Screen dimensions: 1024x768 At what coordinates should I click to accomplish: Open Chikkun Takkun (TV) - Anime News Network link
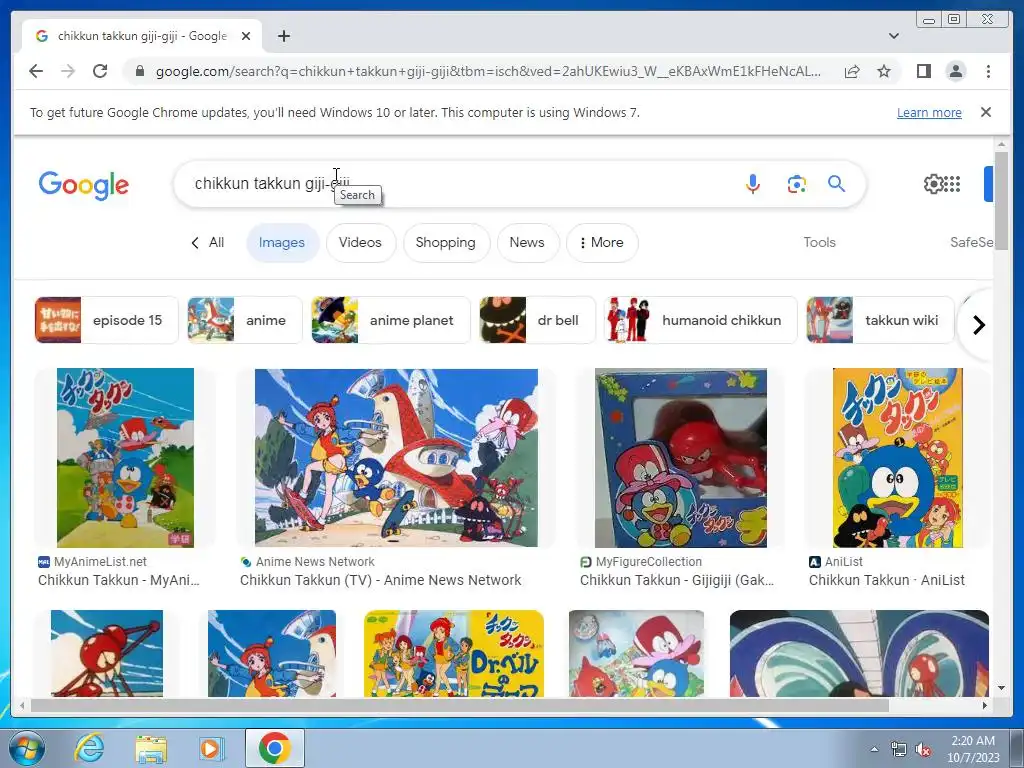click(381, 580)
